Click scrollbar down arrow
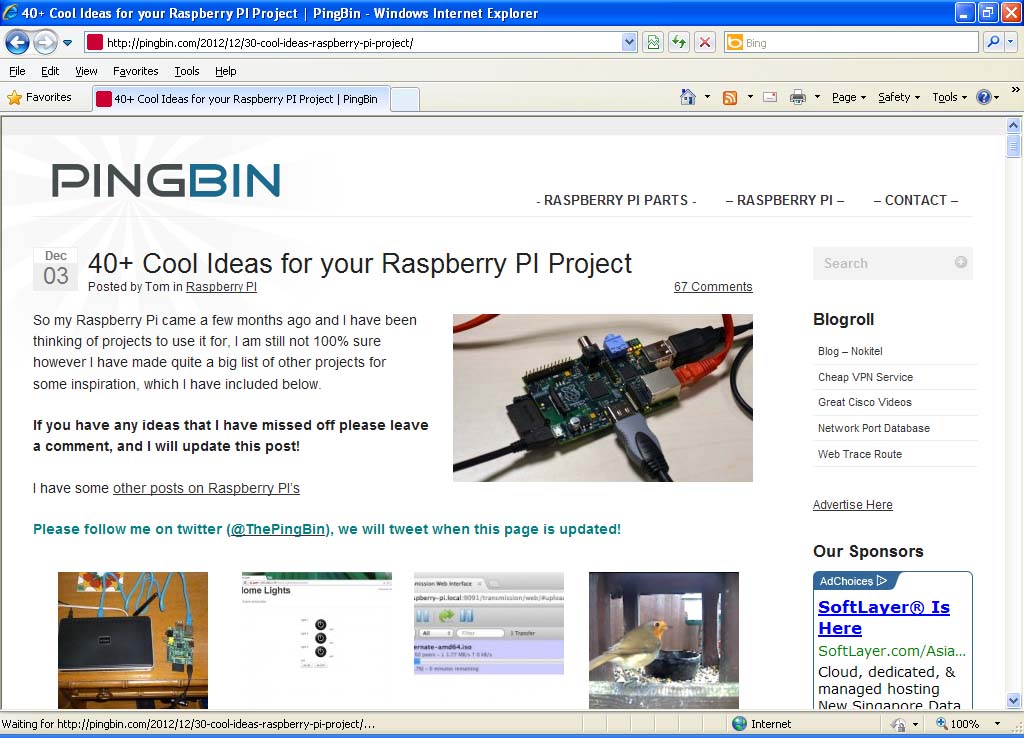Viewport: 1024px width, 738px height. pos(1013,701)
